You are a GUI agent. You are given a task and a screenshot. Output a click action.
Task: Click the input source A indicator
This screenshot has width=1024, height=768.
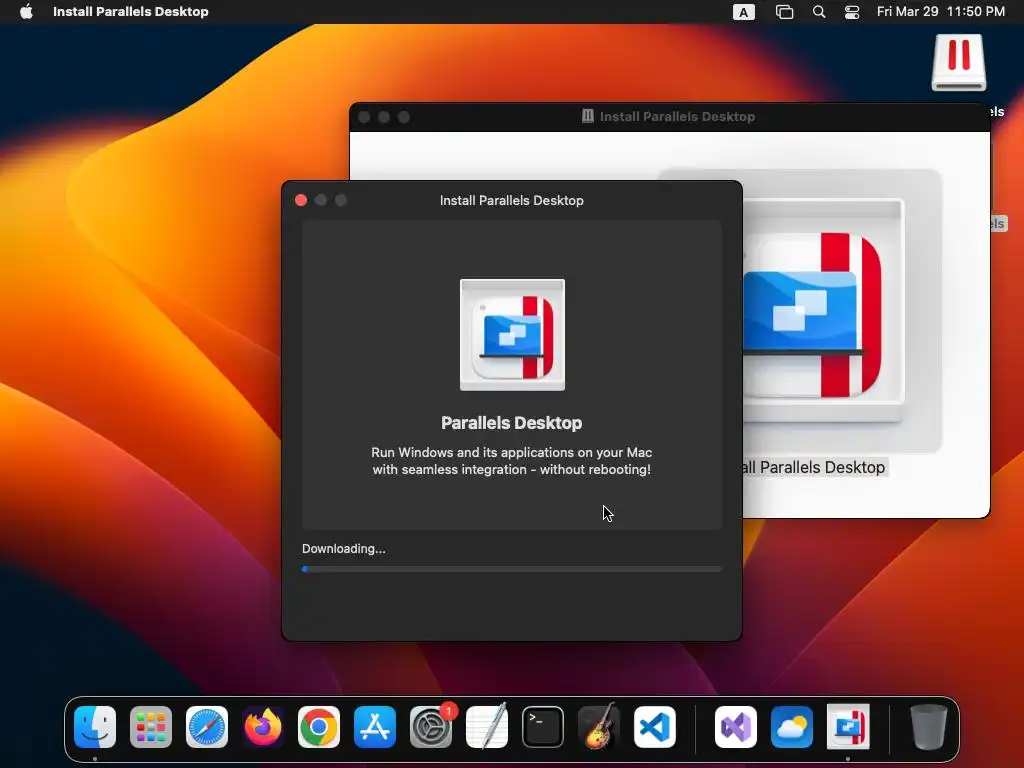[743, 12]
